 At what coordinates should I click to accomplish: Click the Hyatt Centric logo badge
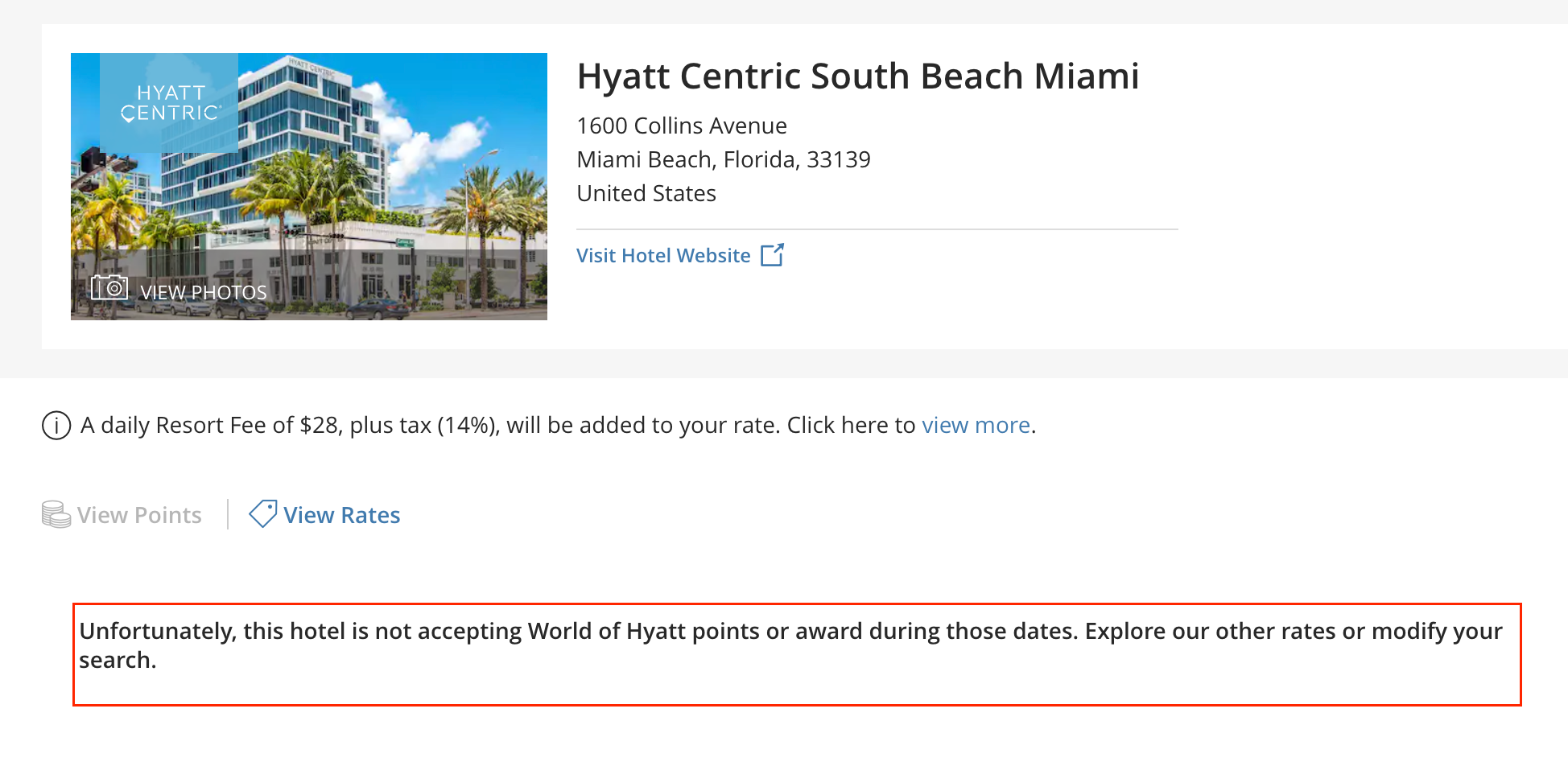coord(169,102)
